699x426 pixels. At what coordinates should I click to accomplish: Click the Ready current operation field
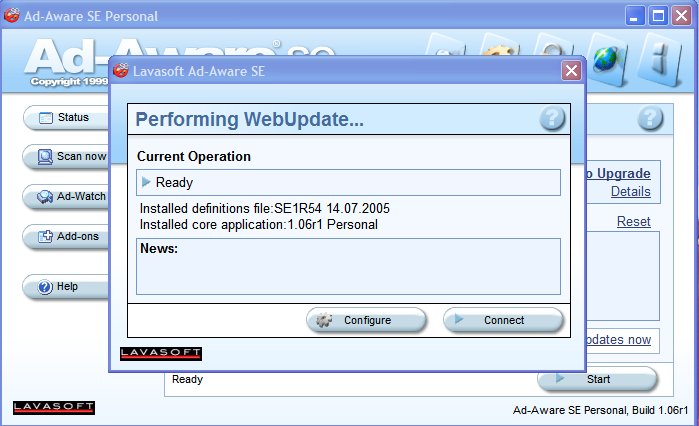coord(348,182)
